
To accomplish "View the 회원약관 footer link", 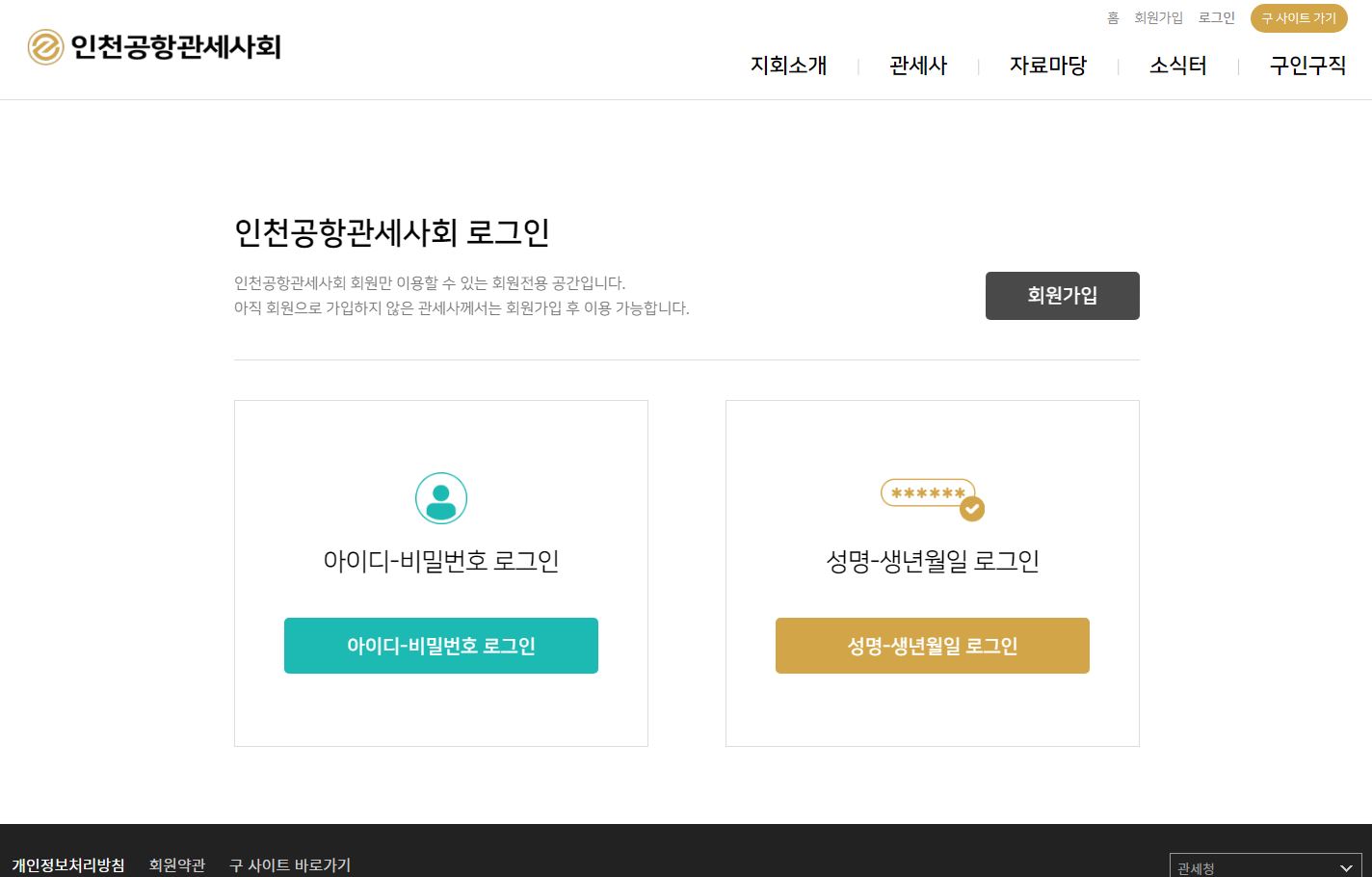I will coord(177,865).
